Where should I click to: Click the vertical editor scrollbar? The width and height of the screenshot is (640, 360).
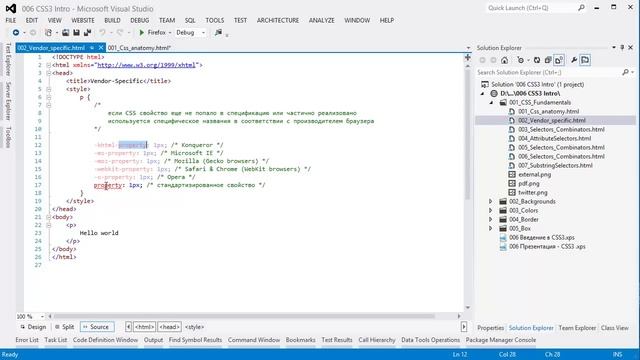coord(468,135)
